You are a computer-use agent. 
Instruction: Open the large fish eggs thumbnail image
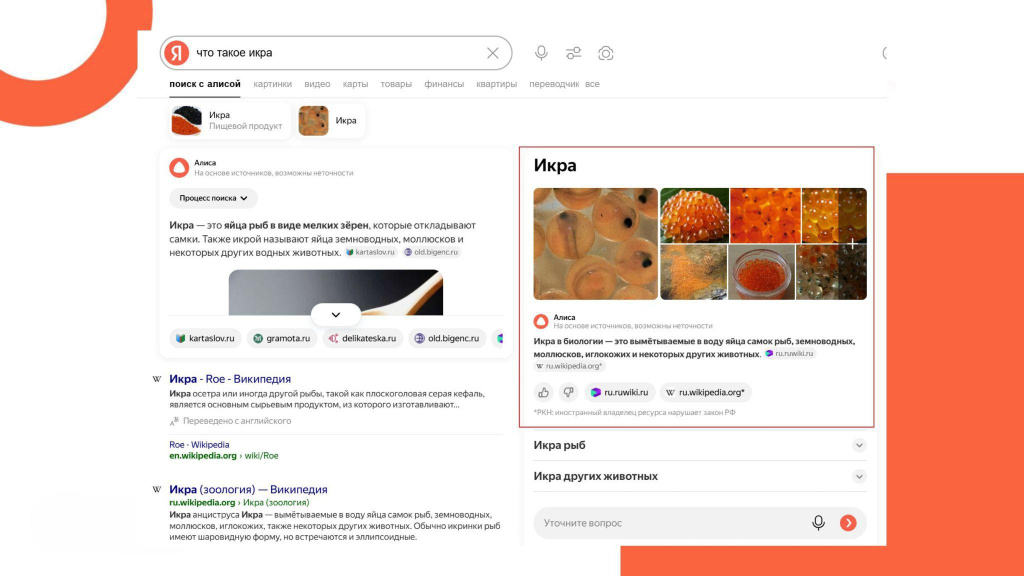tap(595, 244)
